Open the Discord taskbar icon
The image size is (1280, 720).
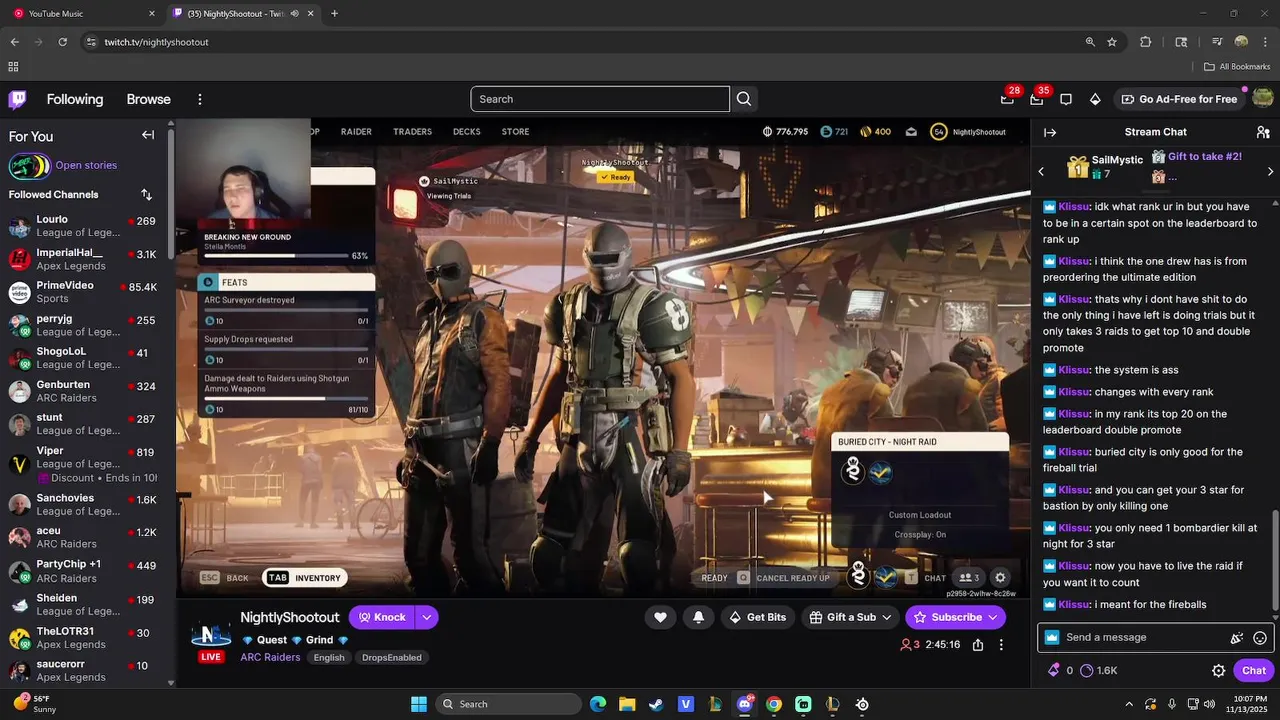[745, 704]
